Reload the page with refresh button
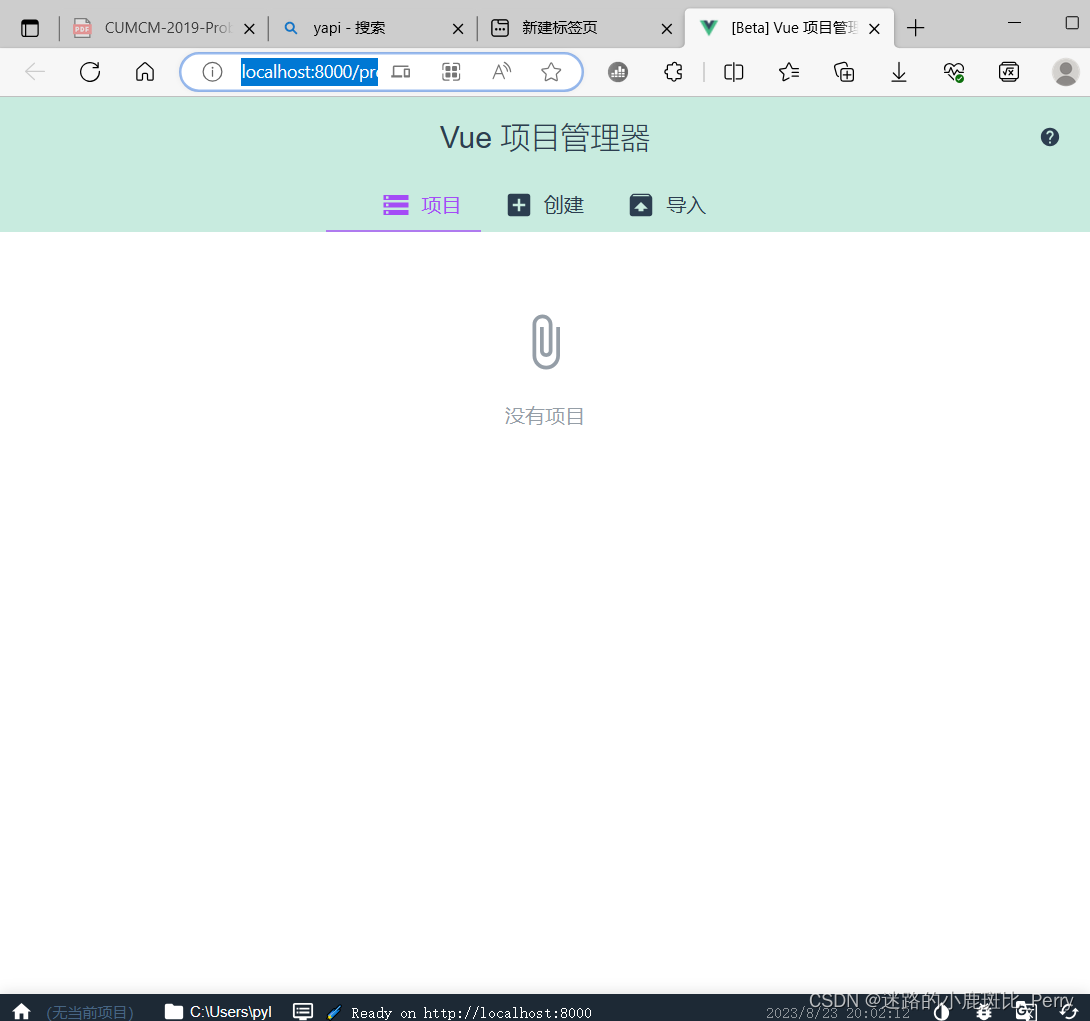 [90, 72]
